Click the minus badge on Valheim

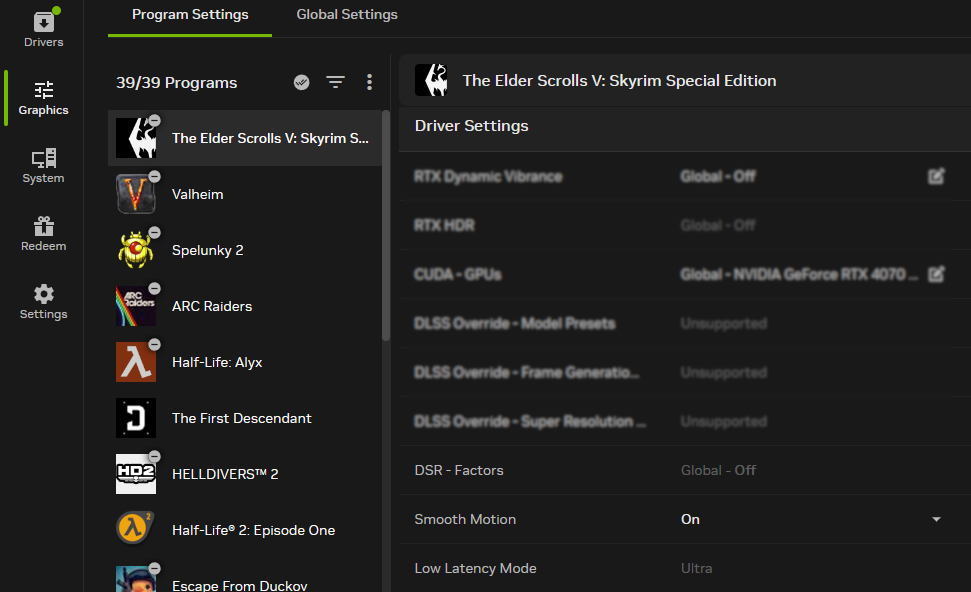155,176
